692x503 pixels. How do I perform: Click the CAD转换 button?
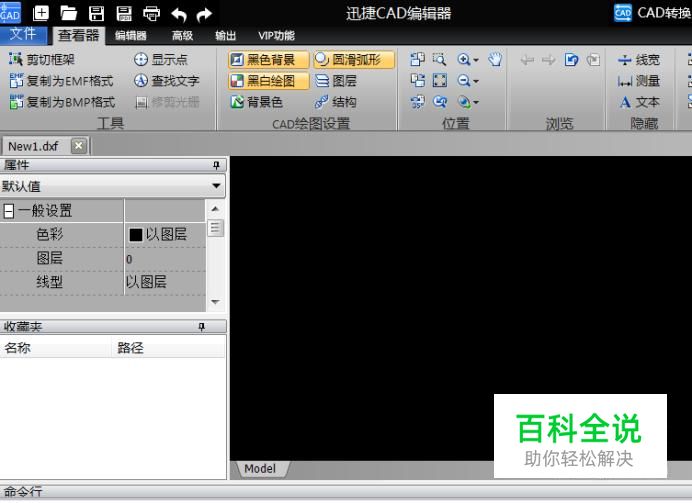pyautogui.click(x=652, y=13)
